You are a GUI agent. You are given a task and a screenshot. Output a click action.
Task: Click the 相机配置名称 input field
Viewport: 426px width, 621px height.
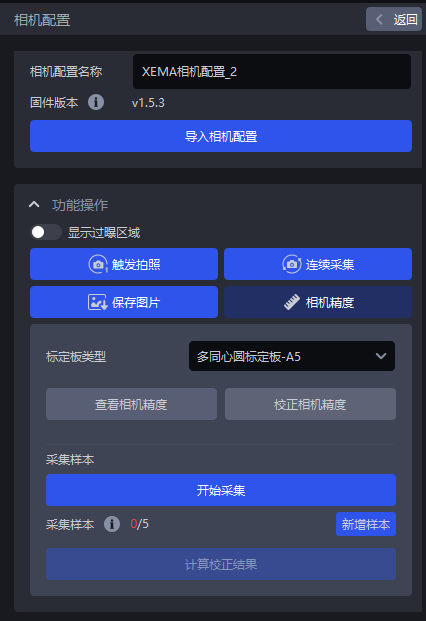click(272, 71)
